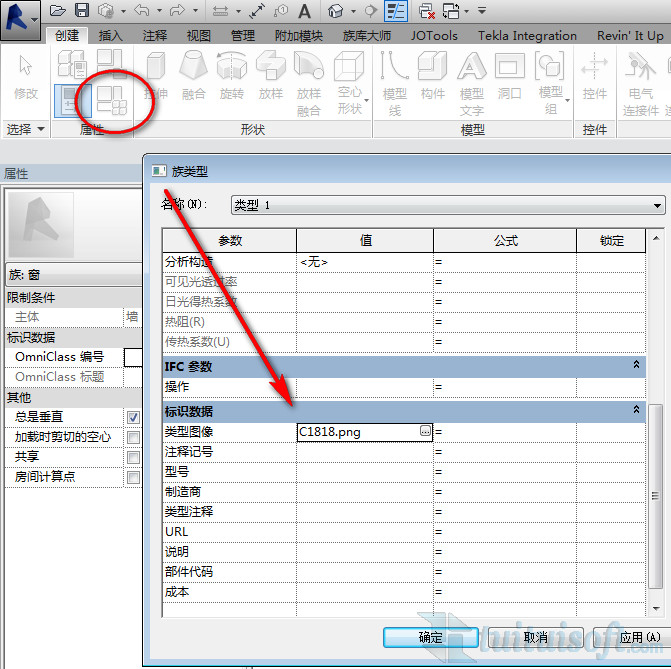Open the 附加模块 ribbon tab

pyautogui.click(x=298, y=35)
